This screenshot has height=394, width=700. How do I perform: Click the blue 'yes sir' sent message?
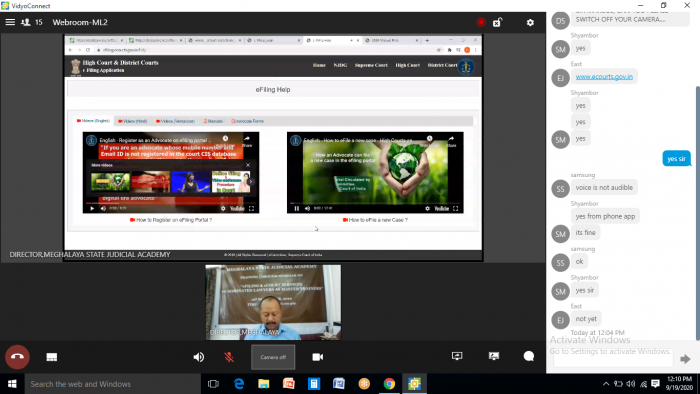676,158
